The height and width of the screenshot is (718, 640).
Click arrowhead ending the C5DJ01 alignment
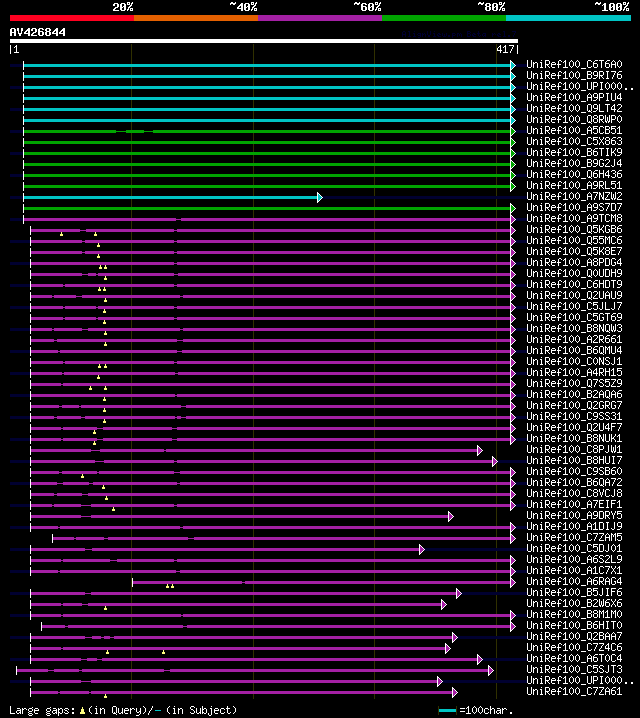(422, 549)
